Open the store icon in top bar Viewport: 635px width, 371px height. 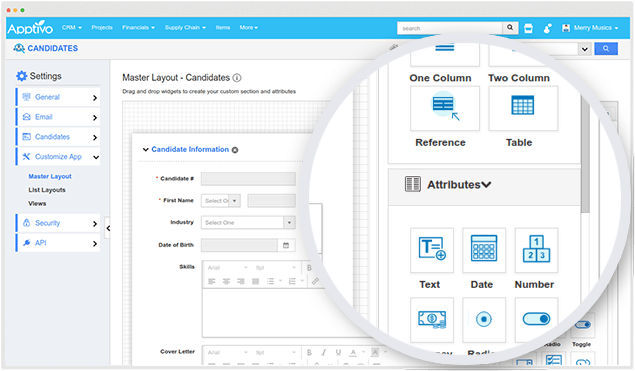[528, 28]
